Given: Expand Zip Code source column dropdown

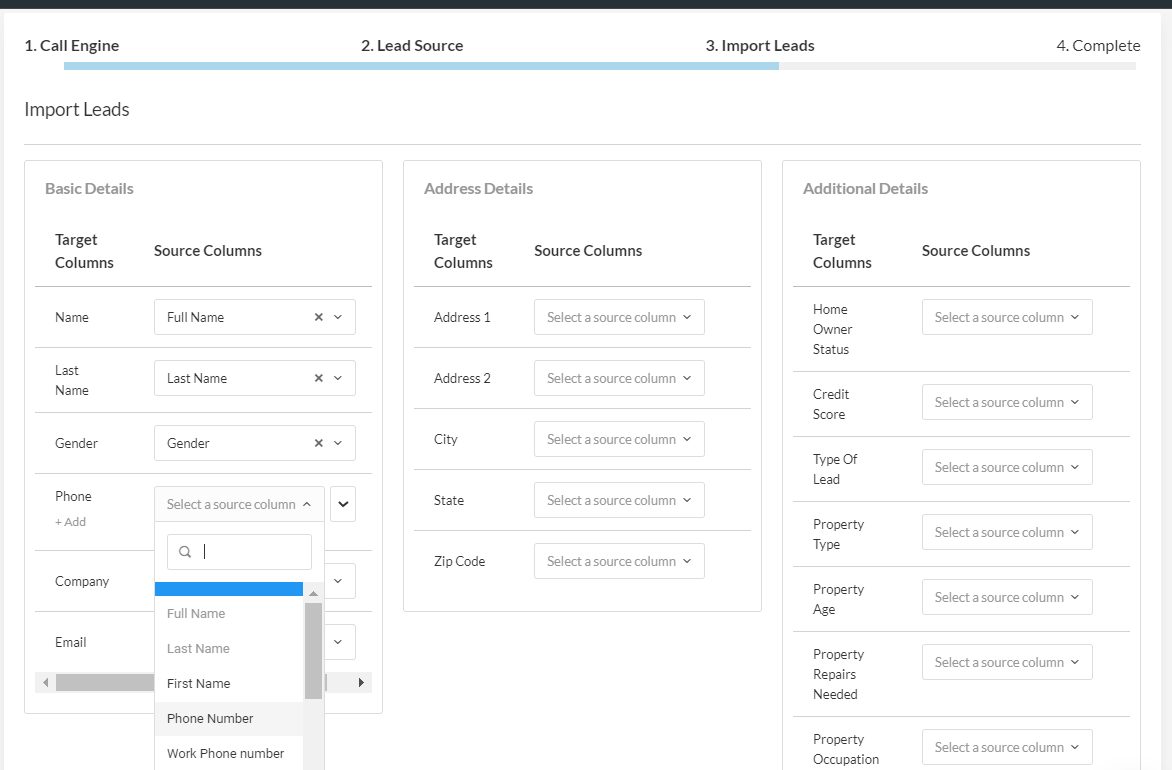Looking at the screenshot, I should pyautogui.click(x=619, y=561).
